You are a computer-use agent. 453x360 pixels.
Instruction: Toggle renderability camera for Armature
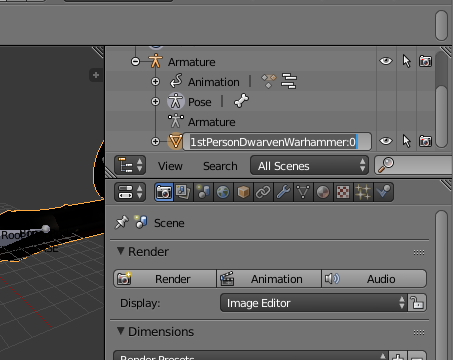(425, 61)
